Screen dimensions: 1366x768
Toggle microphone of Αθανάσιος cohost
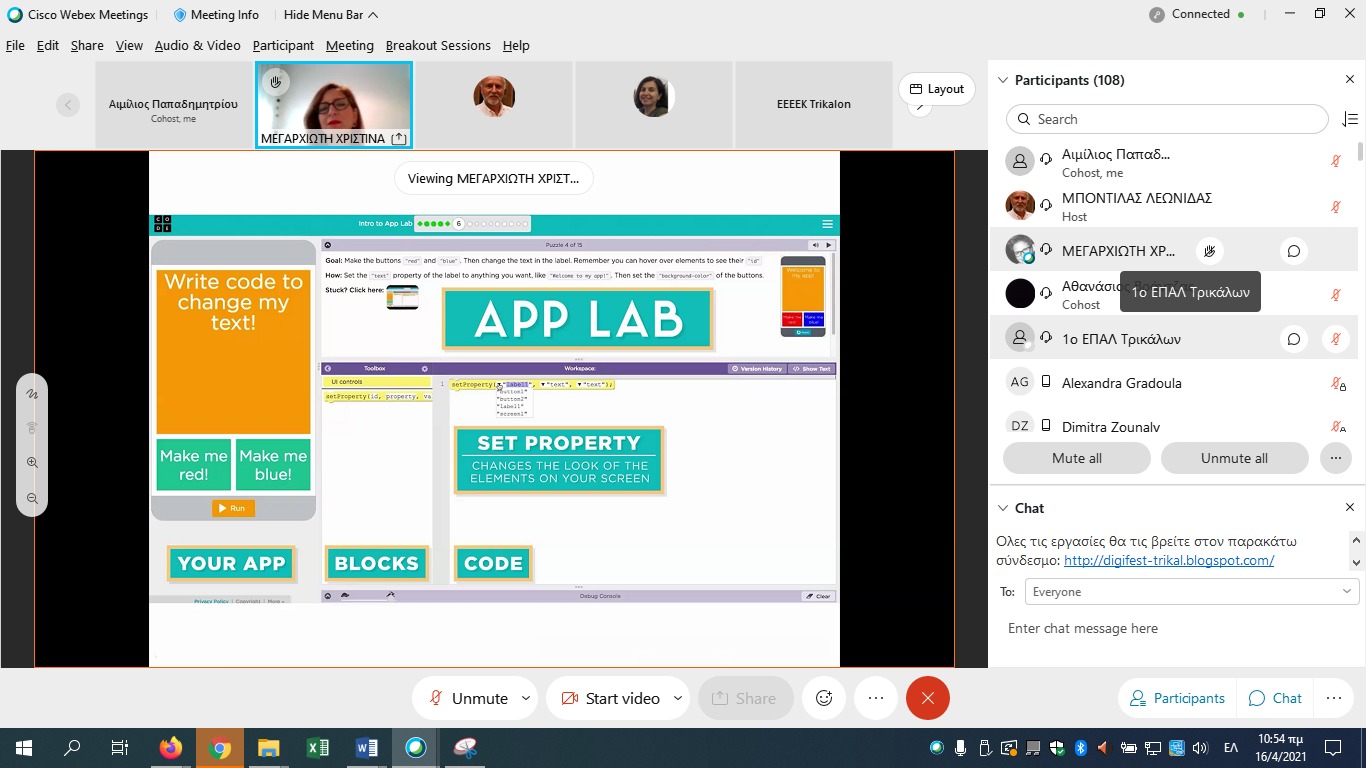point(1336,295)
